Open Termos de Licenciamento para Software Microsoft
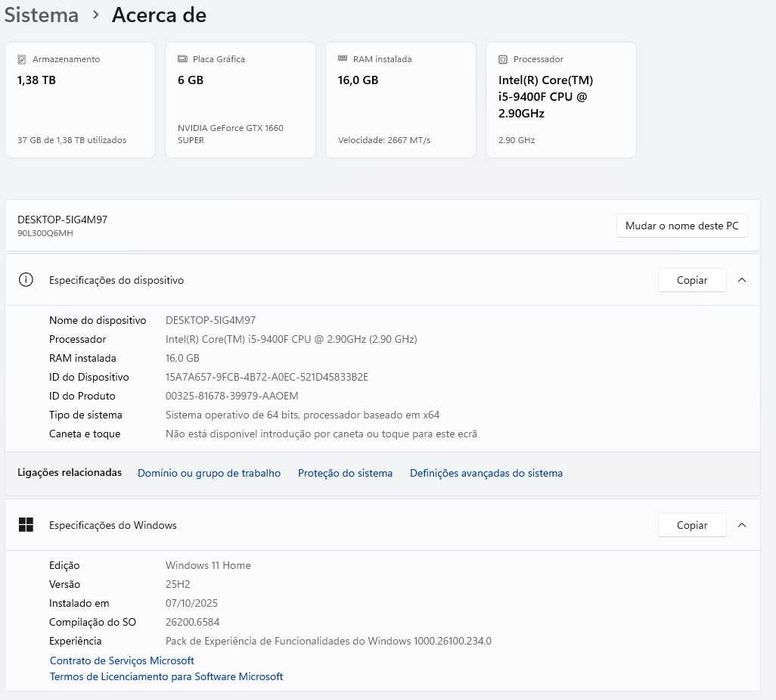This screenshot has height=700, width=776. tap(166, 677)
